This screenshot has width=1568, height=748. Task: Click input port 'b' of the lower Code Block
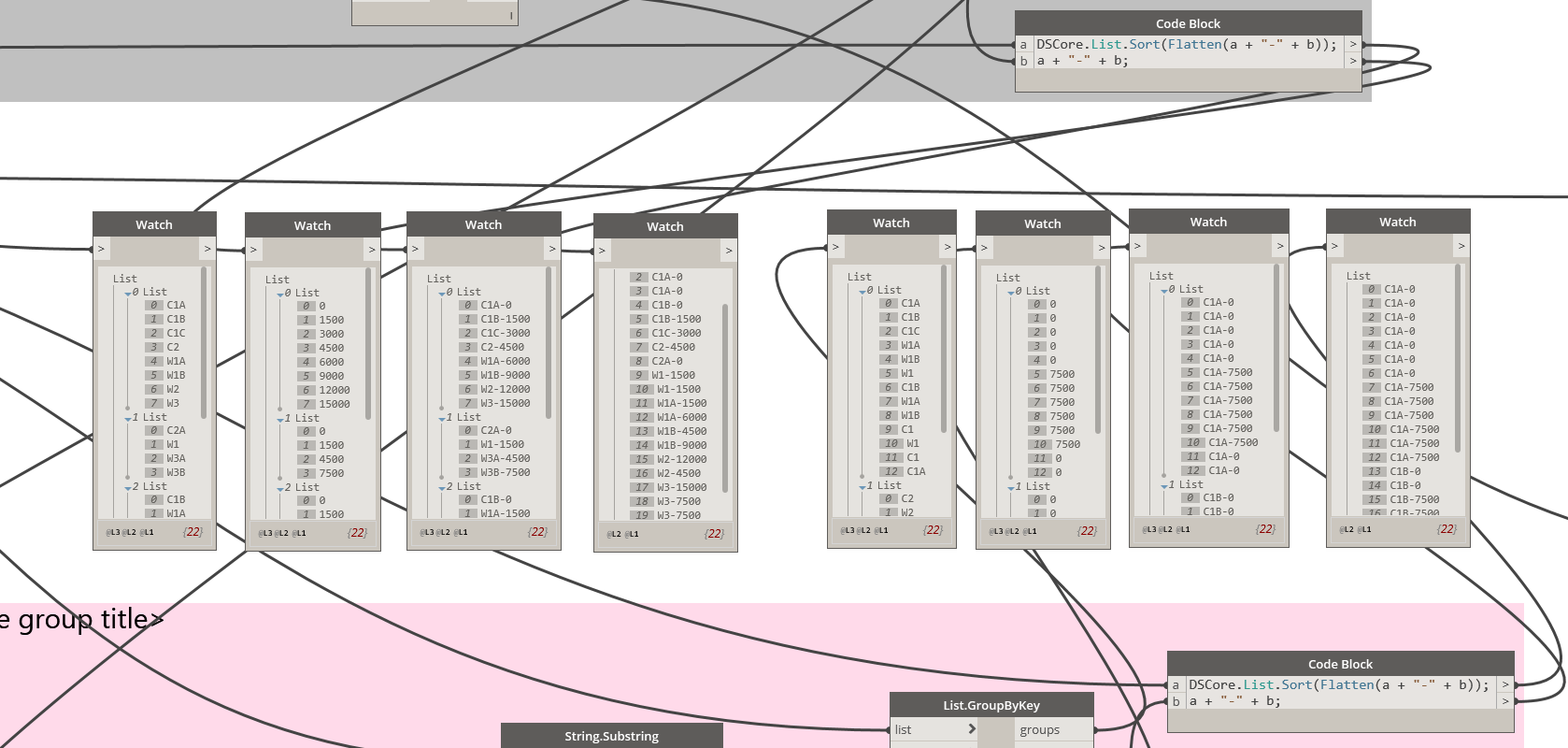tap(1176, 701)
